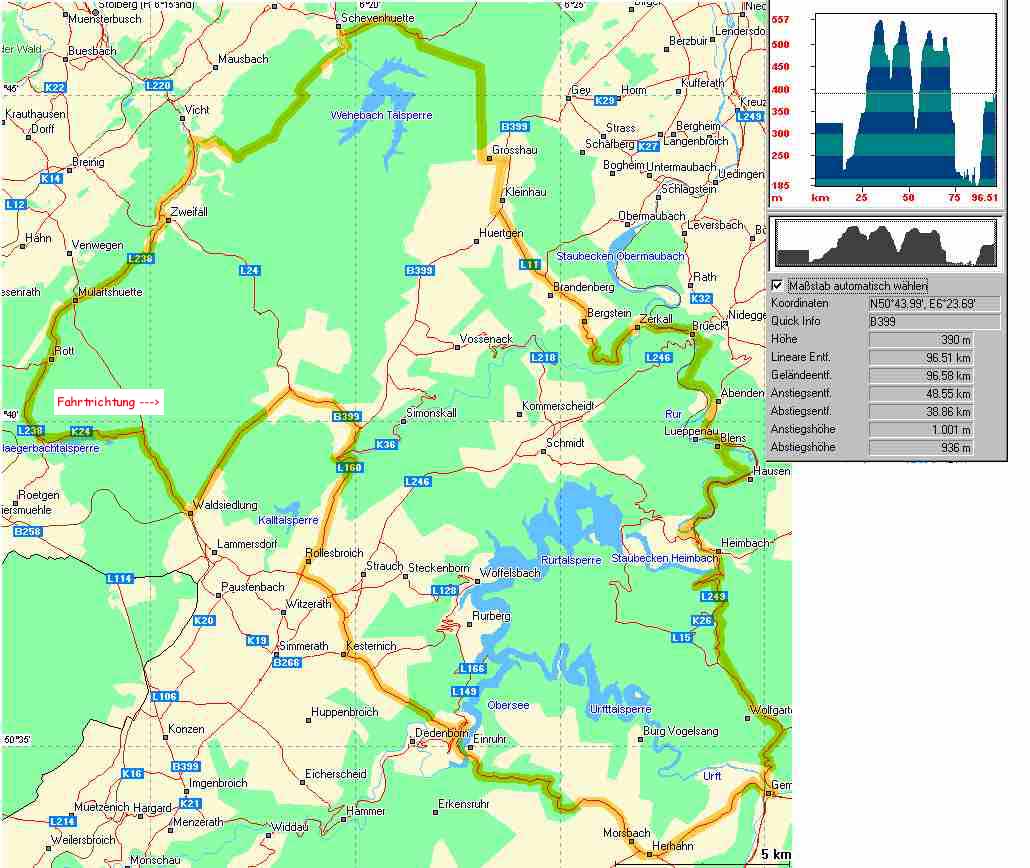The width and height of the screenshot is (1030, 868).
Task: Click the colored elevation profile chart
Action: point(905,100)
